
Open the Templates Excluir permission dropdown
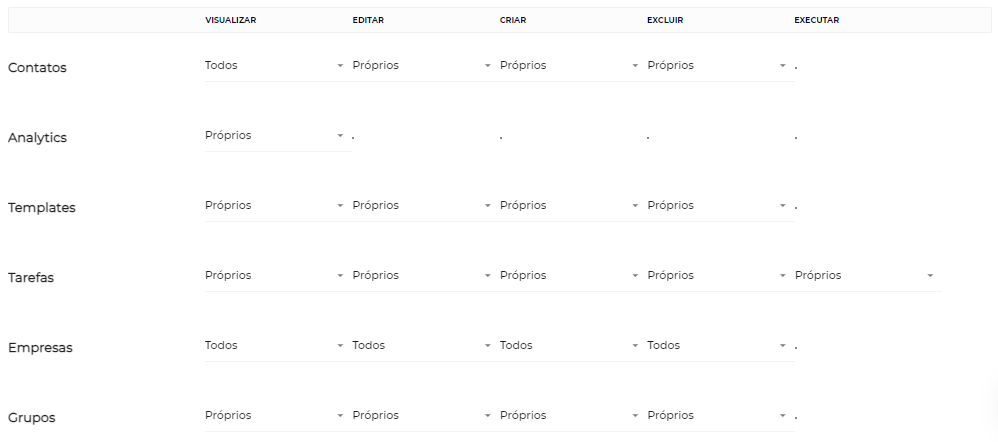(x=717, y=206)
